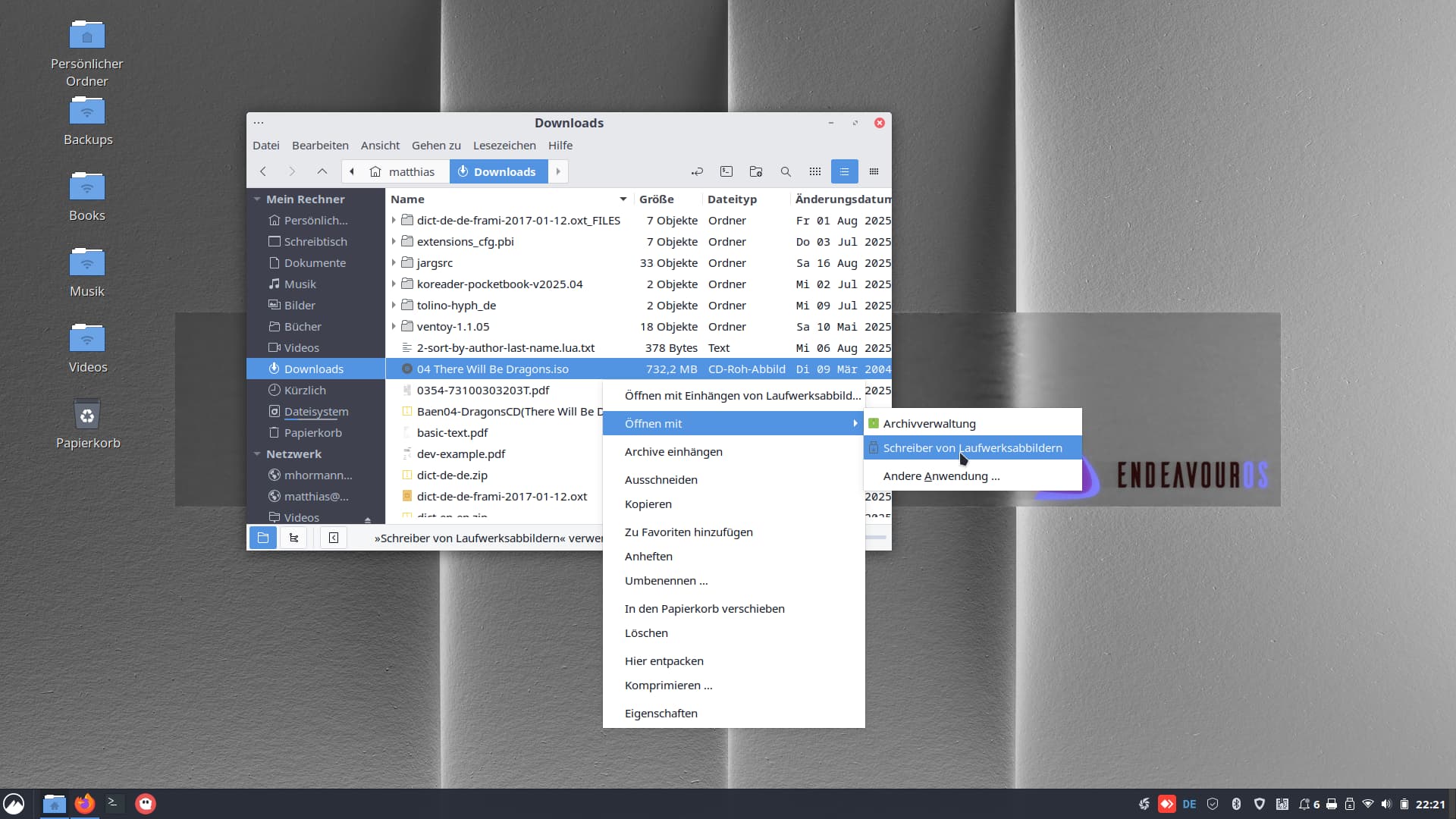Switch to compact view mode
Image resolution: width=1456 pixels, height=819 pixels.
pyautogui.click(x=874, y=171)
